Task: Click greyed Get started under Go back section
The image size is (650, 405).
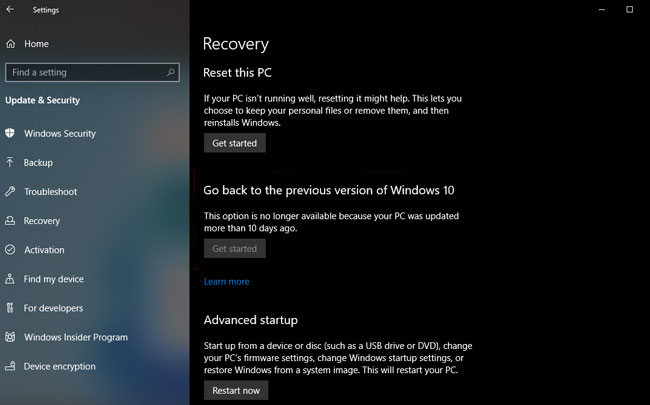Action: tap(235, 249)
